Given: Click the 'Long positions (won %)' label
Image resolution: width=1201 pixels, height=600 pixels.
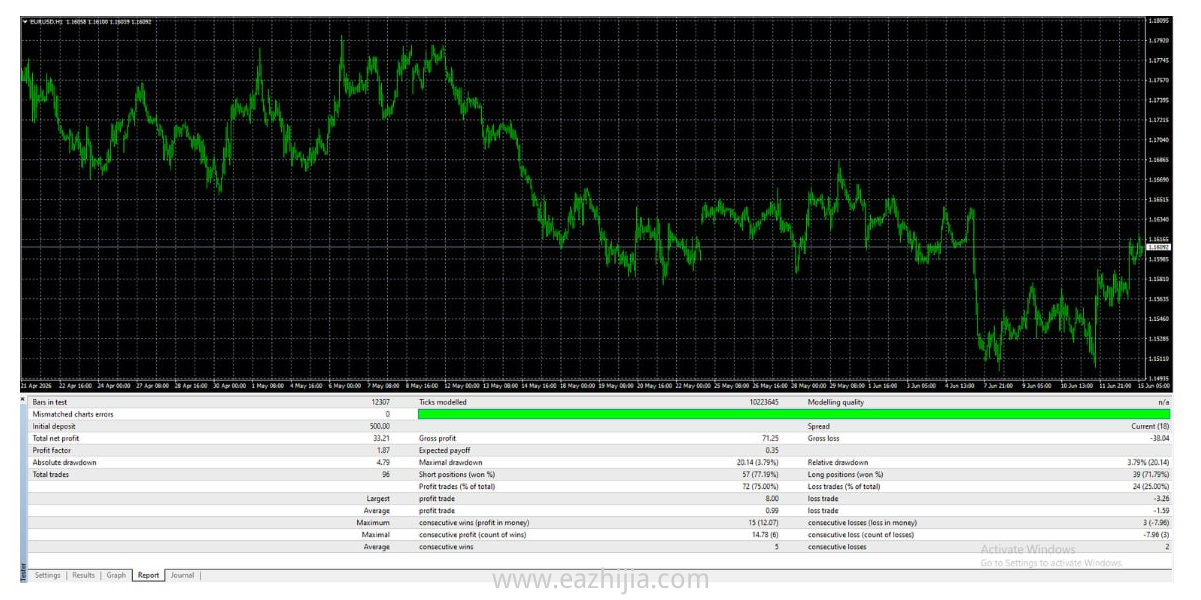Looking at the screenshot, I should (x=845, y=474).
